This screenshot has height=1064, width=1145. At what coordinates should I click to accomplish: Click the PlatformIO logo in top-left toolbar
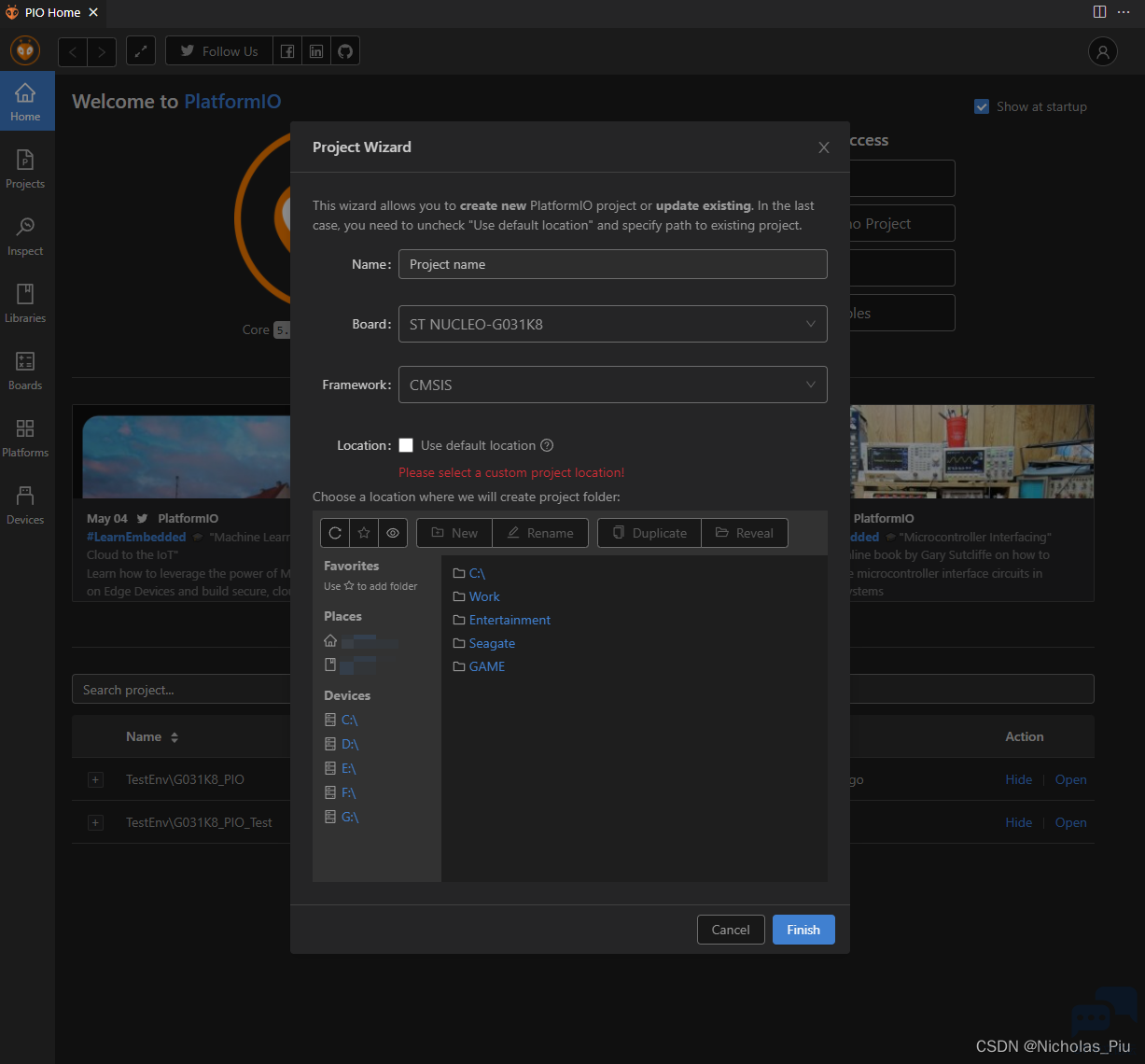25,50
